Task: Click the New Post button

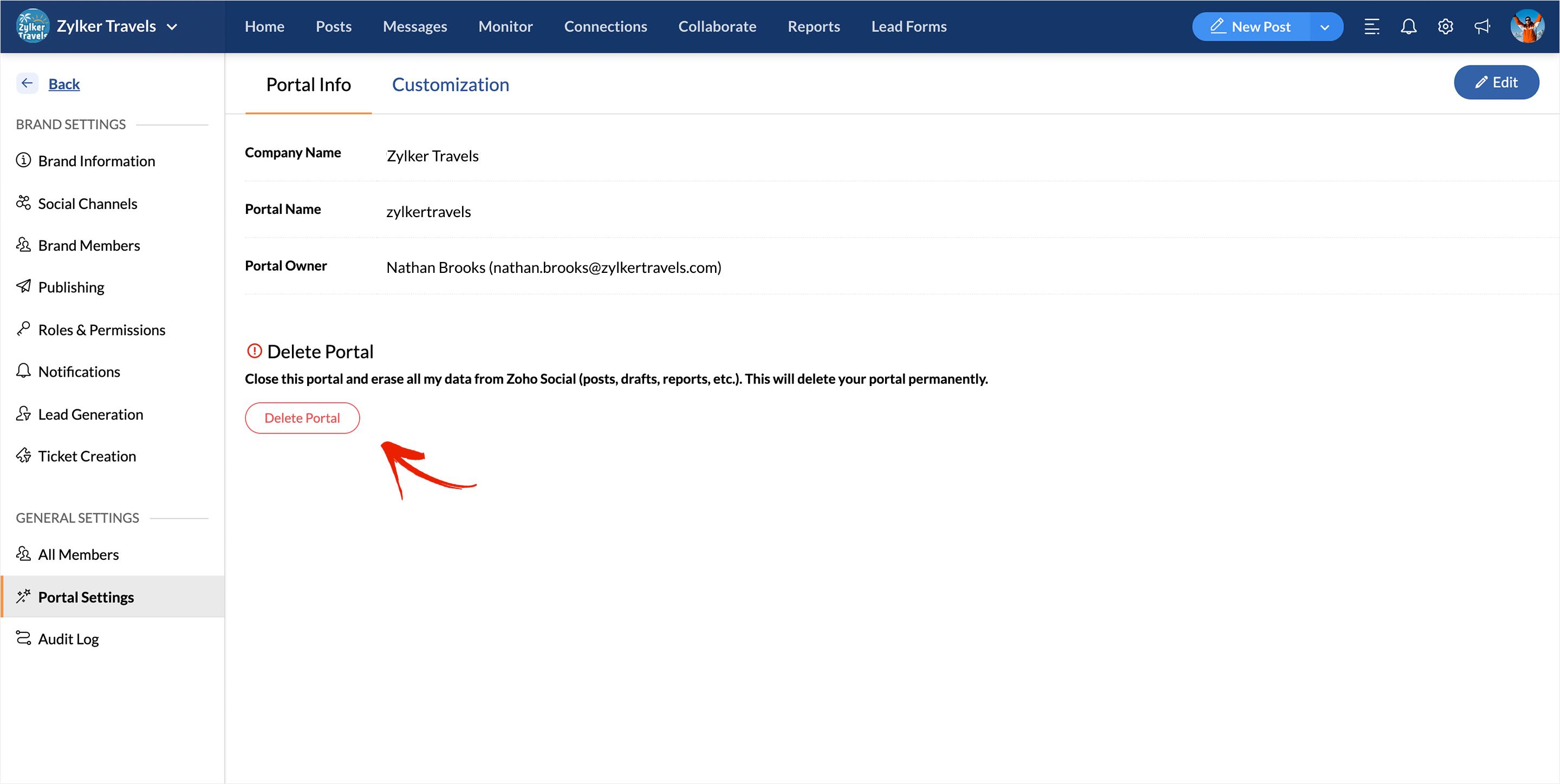Action: [1251, 27]
